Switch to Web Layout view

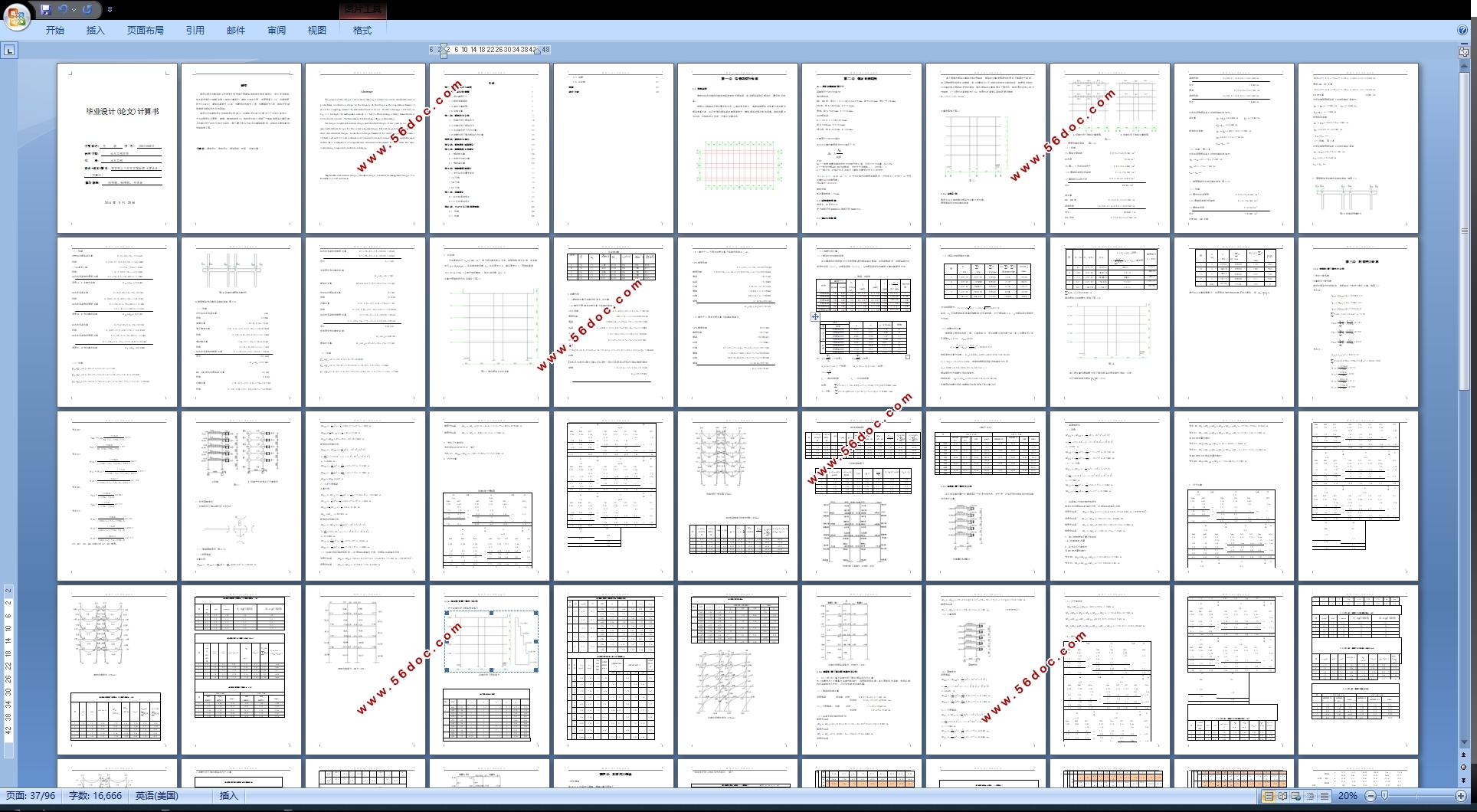[1296, 797]
